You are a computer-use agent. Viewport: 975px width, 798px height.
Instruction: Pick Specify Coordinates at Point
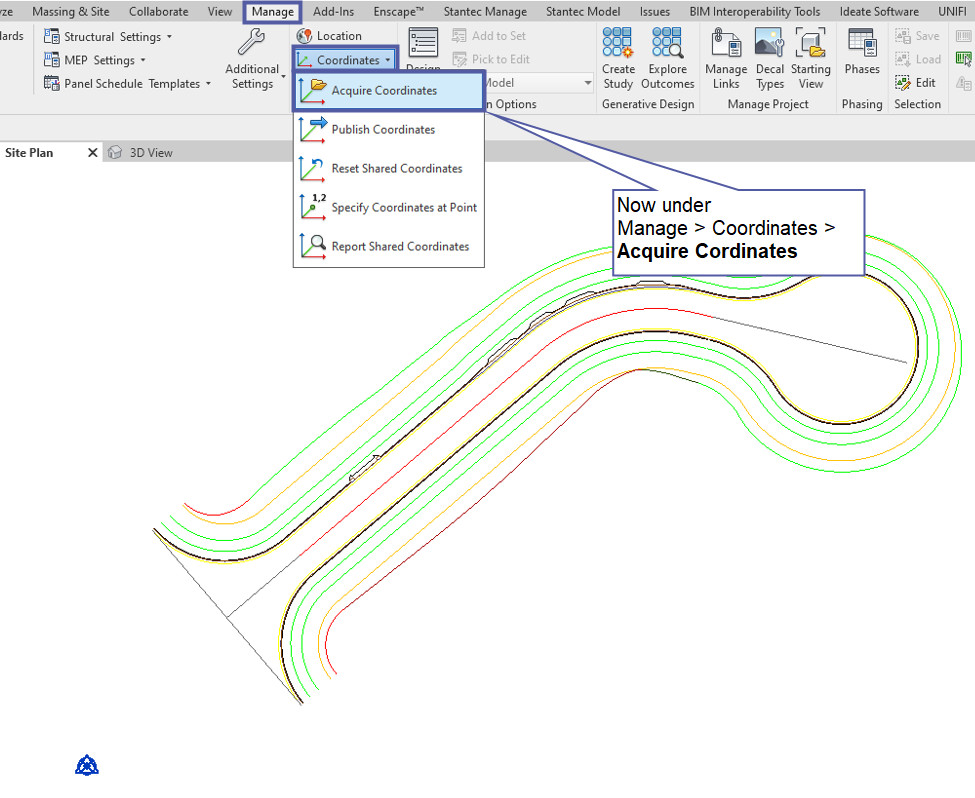403,207
